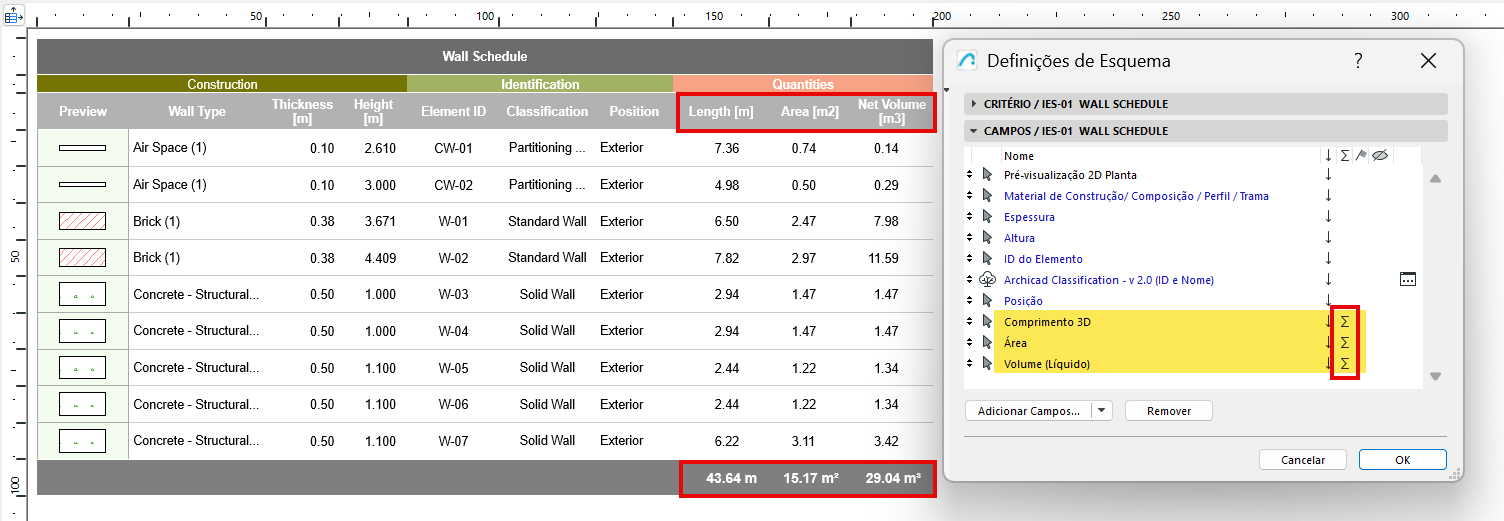Toggle sum icon for Comprimento 3D field
This screenshot has height=521, width=1504.
tap(1344, 322)
